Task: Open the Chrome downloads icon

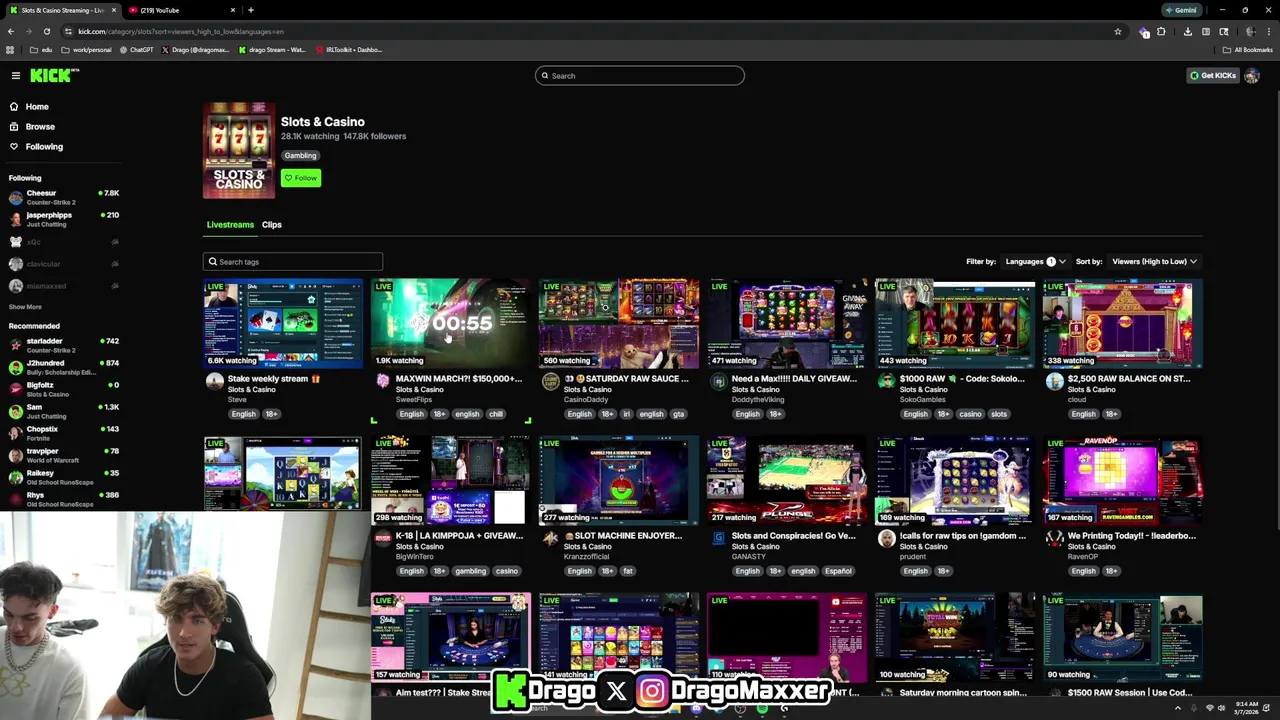Action: 1187,31
